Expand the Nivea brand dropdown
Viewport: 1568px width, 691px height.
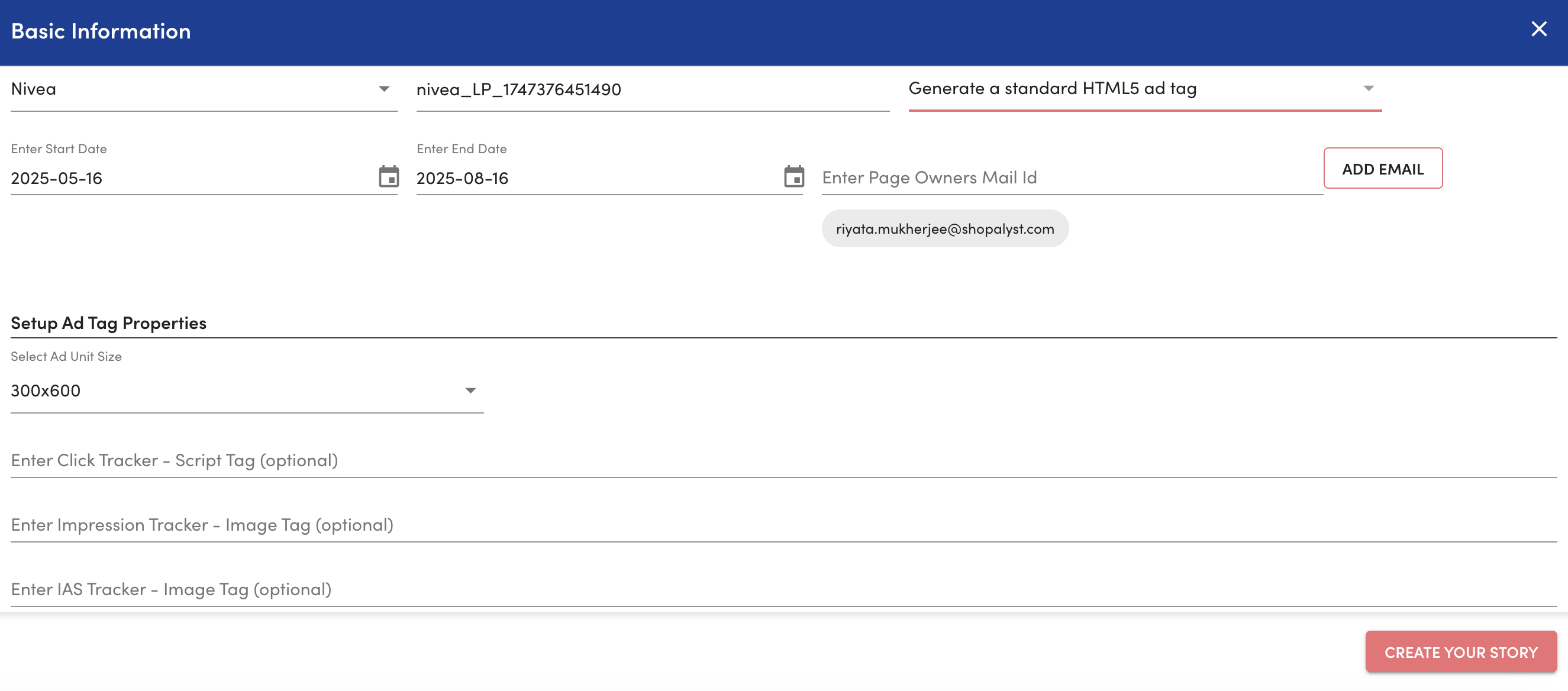tap(383, 89)
